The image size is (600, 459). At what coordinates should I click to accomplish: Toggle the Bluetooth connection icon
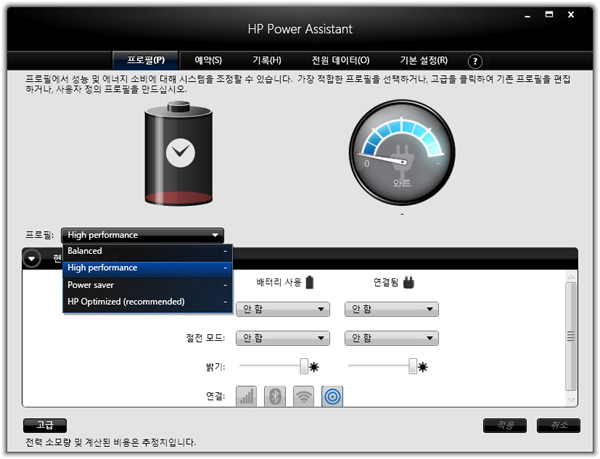tap(275, 396)
